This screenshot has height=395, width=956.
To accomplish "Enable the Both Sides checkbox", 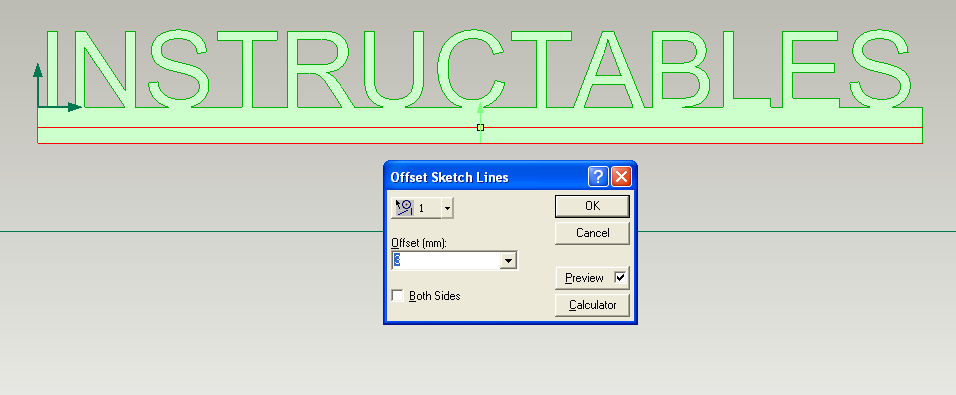I will 398,296.
